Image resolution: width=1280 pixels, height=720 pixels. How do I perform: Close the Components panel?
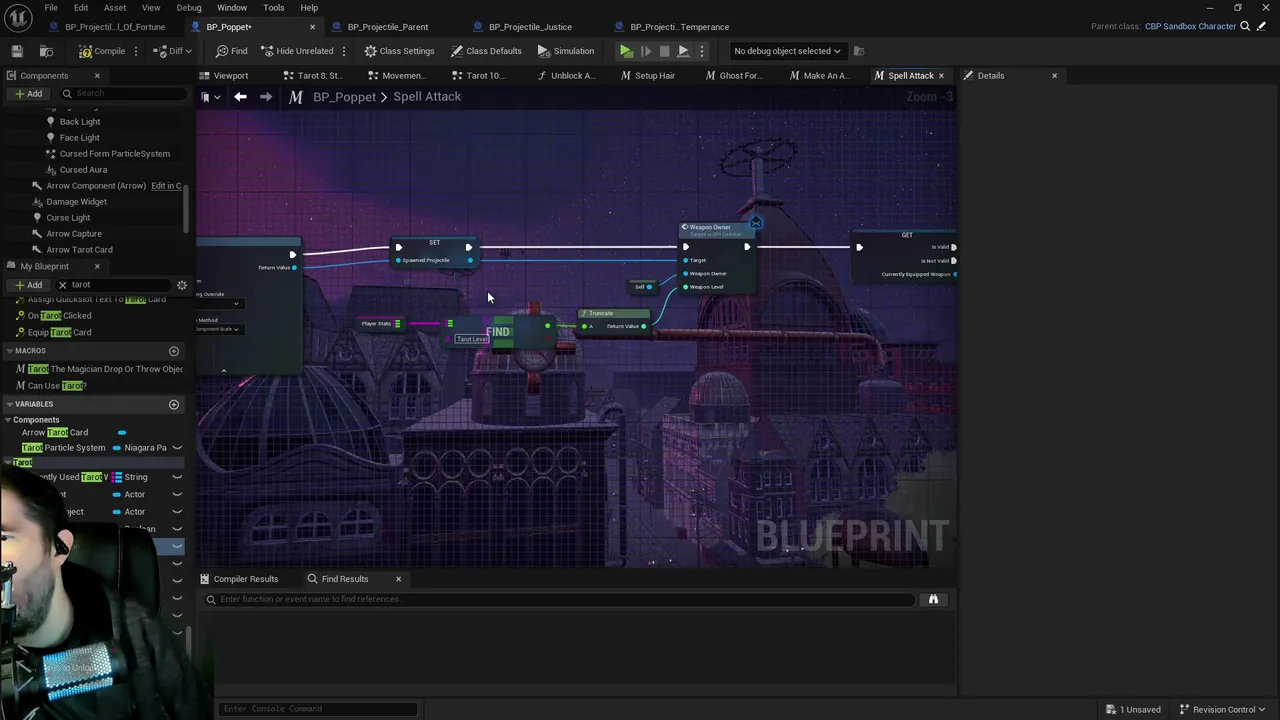(x=97, y=76)
